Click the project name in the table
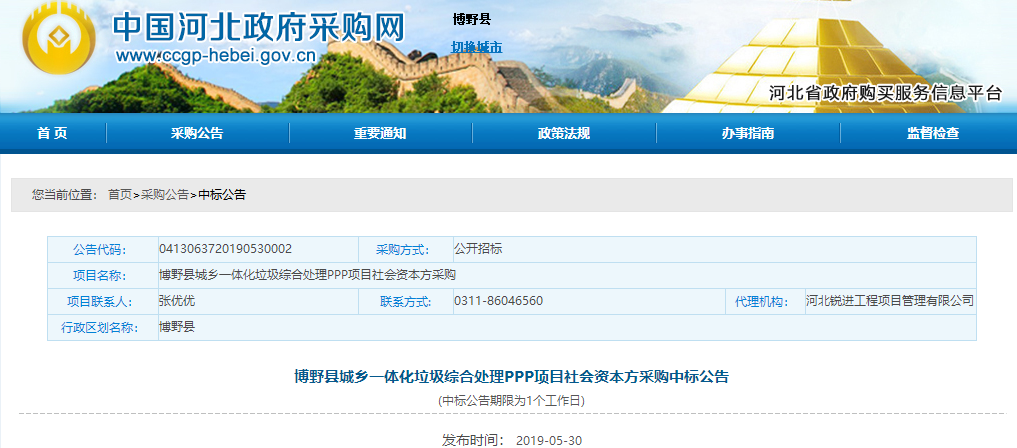The width and height of the screenshot is (1017, 448). (x=307, y=275)
